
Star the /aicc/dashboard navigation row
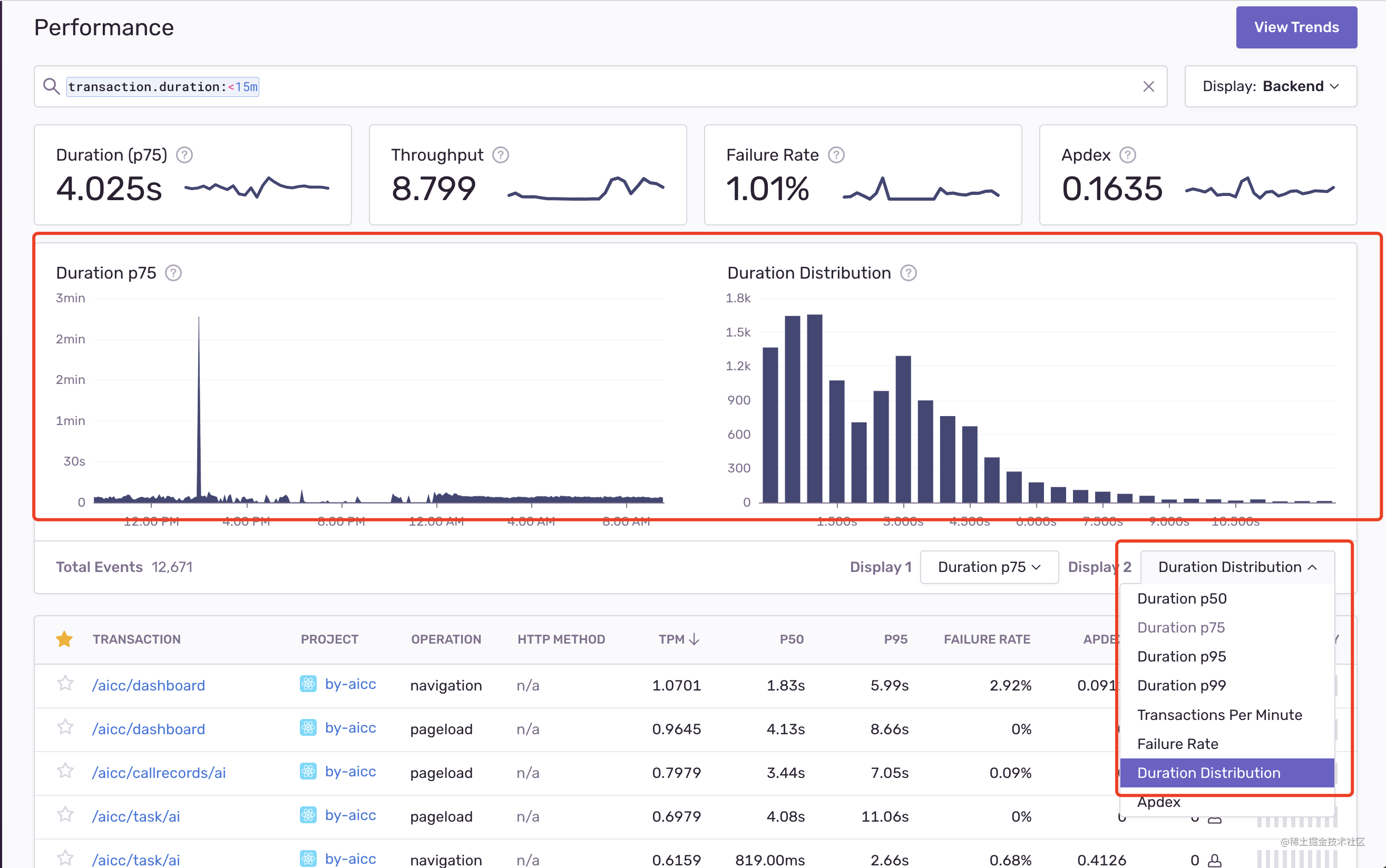point(65,683)
